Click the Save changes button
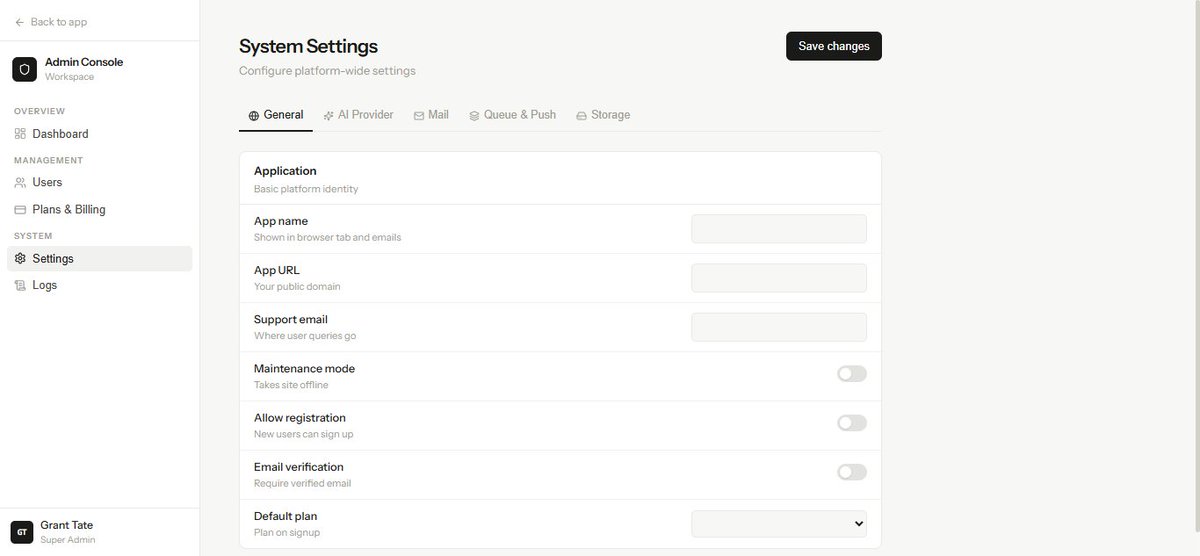The height and width of the screenshot is (556, 1200). (x=834, y=46)
